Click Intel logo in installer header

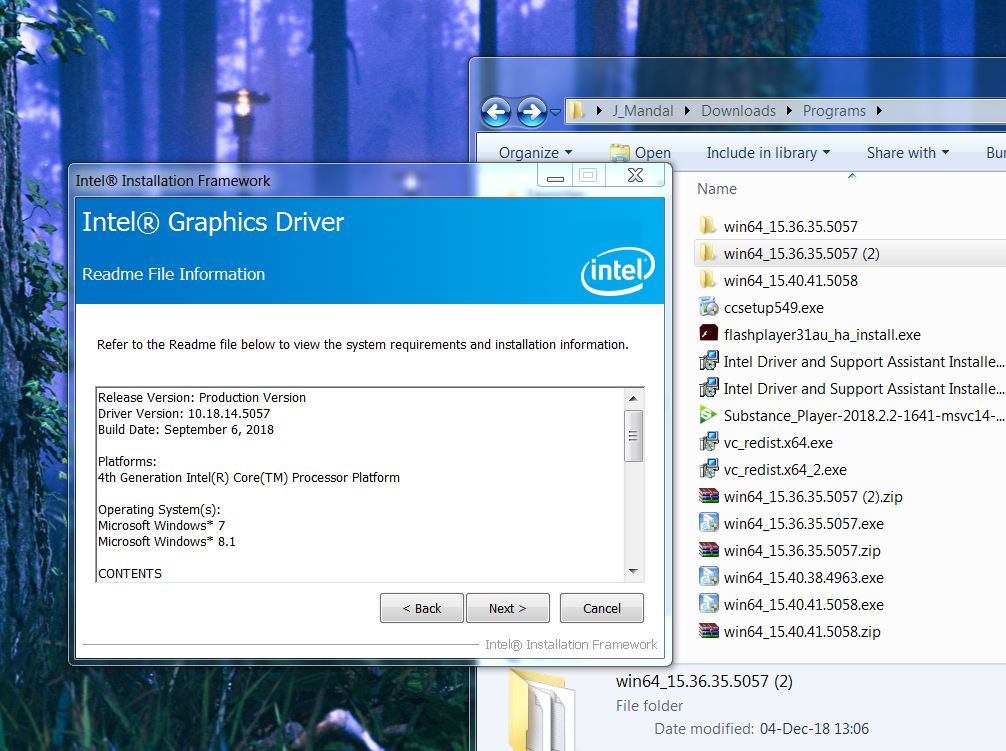pos(618,271)
